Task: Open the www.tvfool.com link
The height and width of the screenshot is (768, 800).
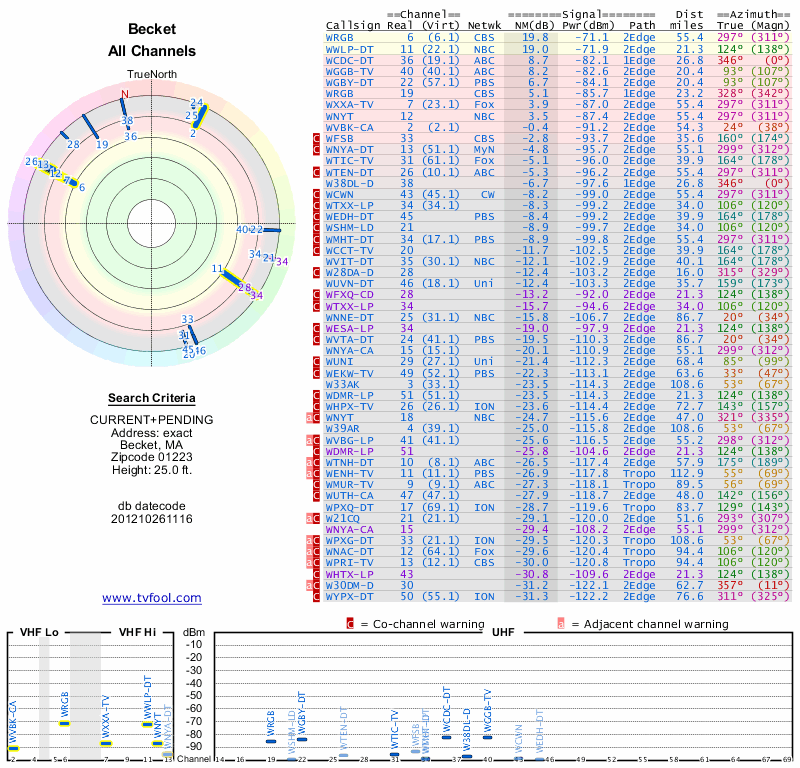Action: (151, 598)
